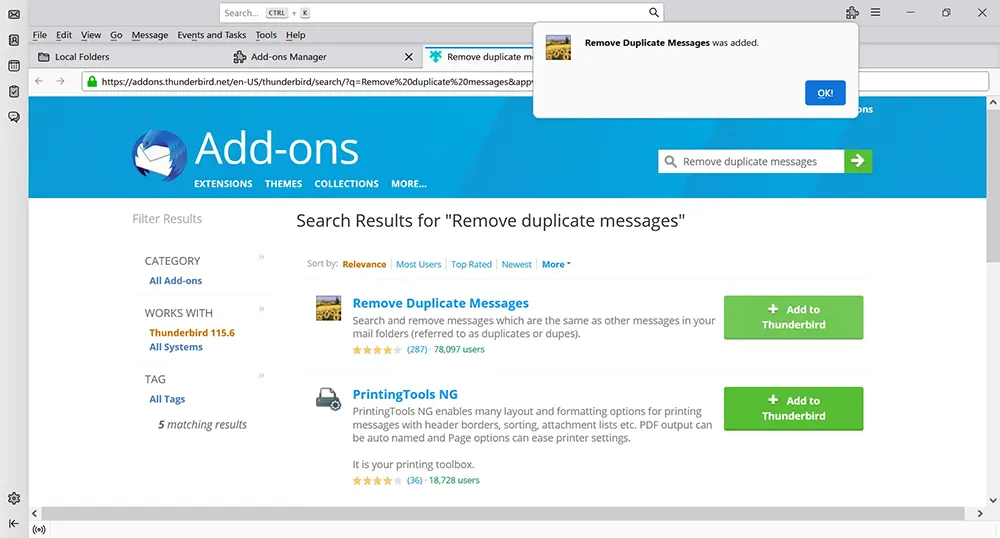Image resolution: width=1000 pixels, height=538 pixels.
Task: Open the PrintingTools NG link
Action: point(405,395)
